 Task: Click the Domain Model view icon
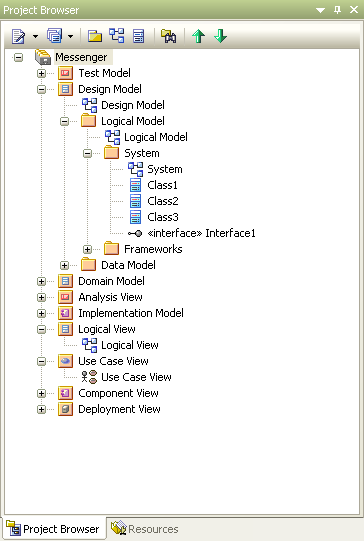tap(65, 281)
